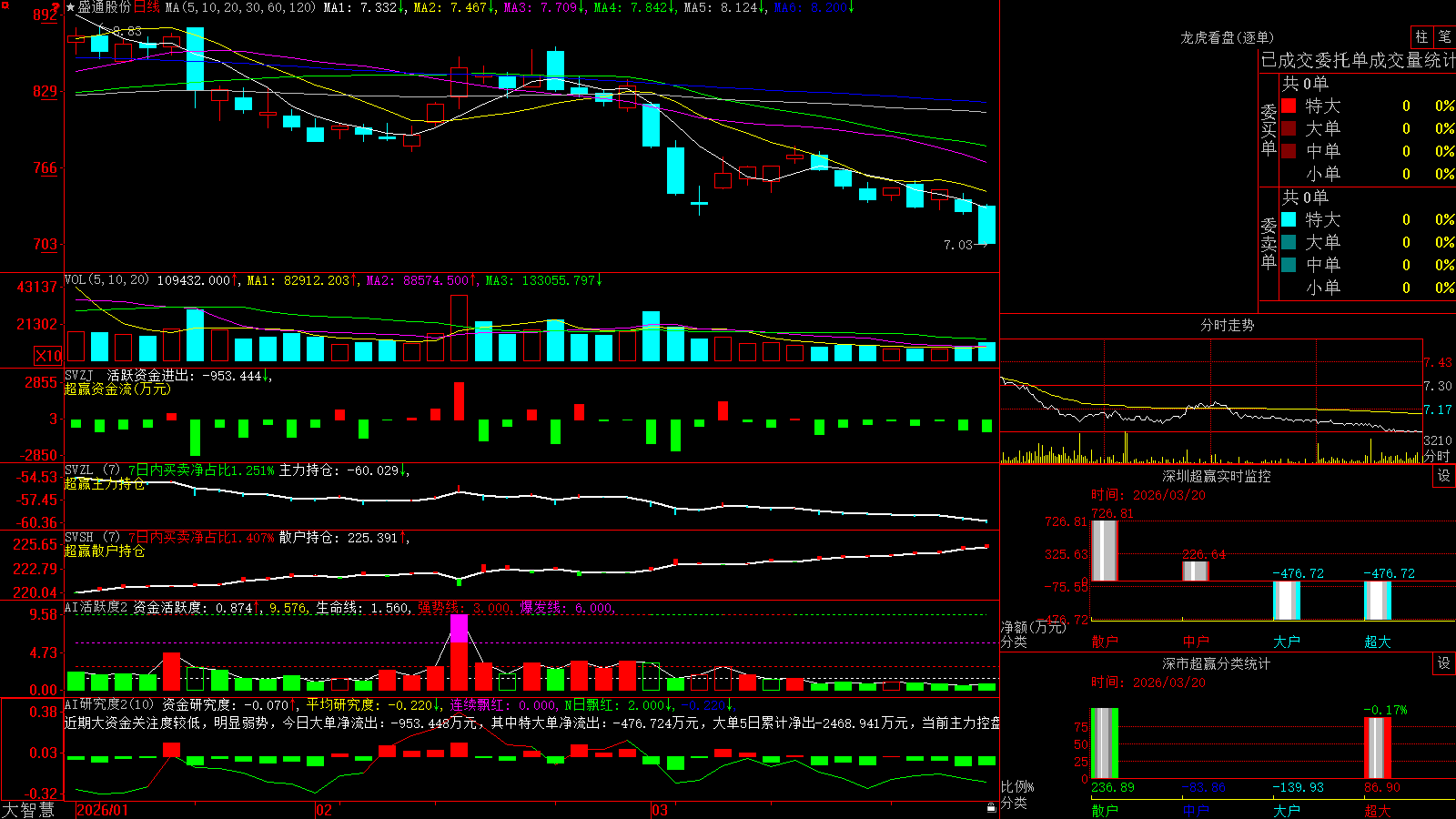Click the 超赢散户持仓 yellow label

[x=105, y=551]
